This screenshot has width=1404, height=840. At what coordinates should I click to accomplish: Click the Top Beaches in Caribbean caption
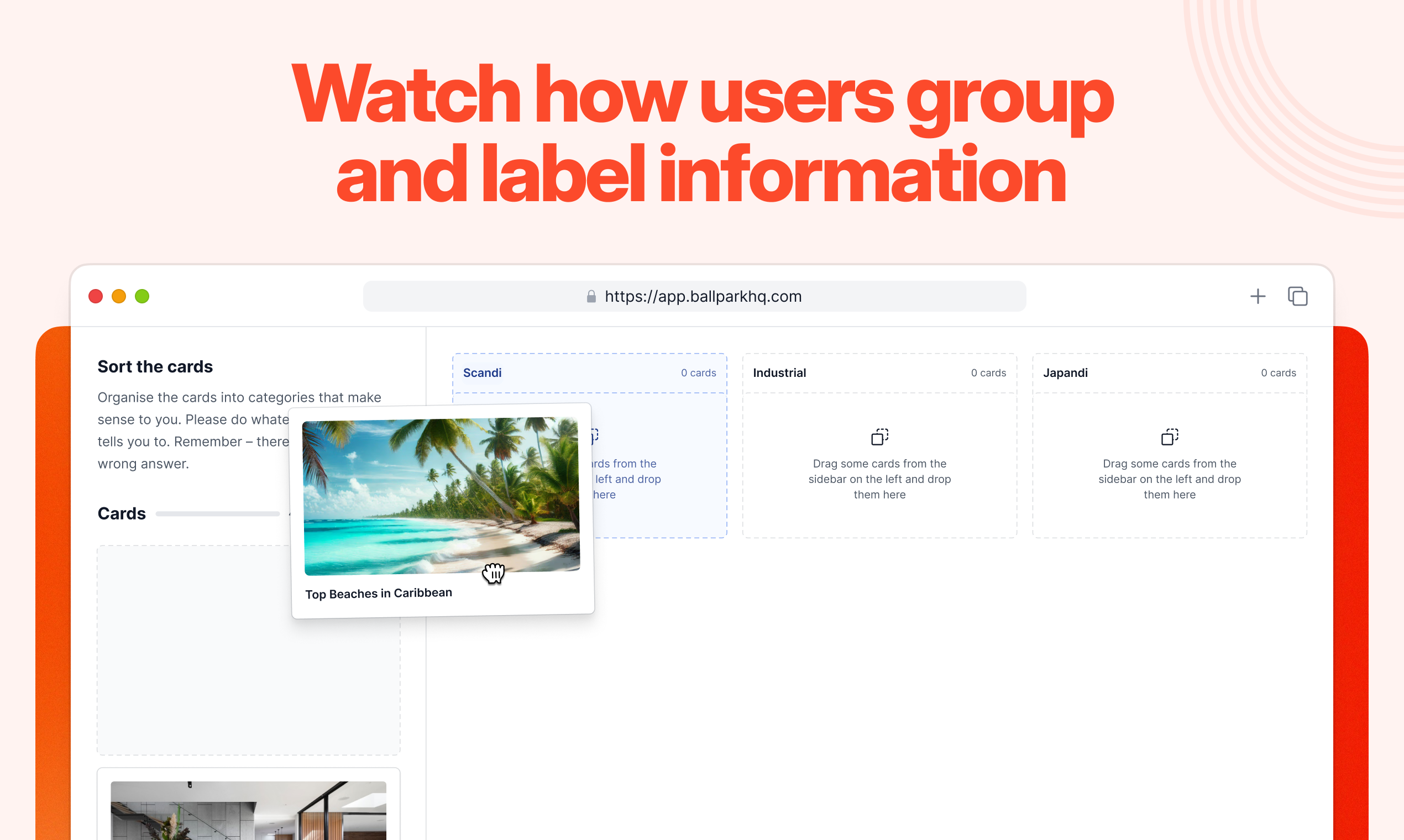click(378, 593)
